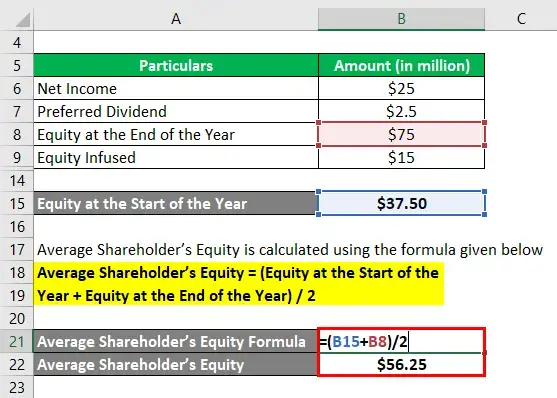Click the Preferred Dividend cell
Screen dimensions: 557x398
coord(176,111)
